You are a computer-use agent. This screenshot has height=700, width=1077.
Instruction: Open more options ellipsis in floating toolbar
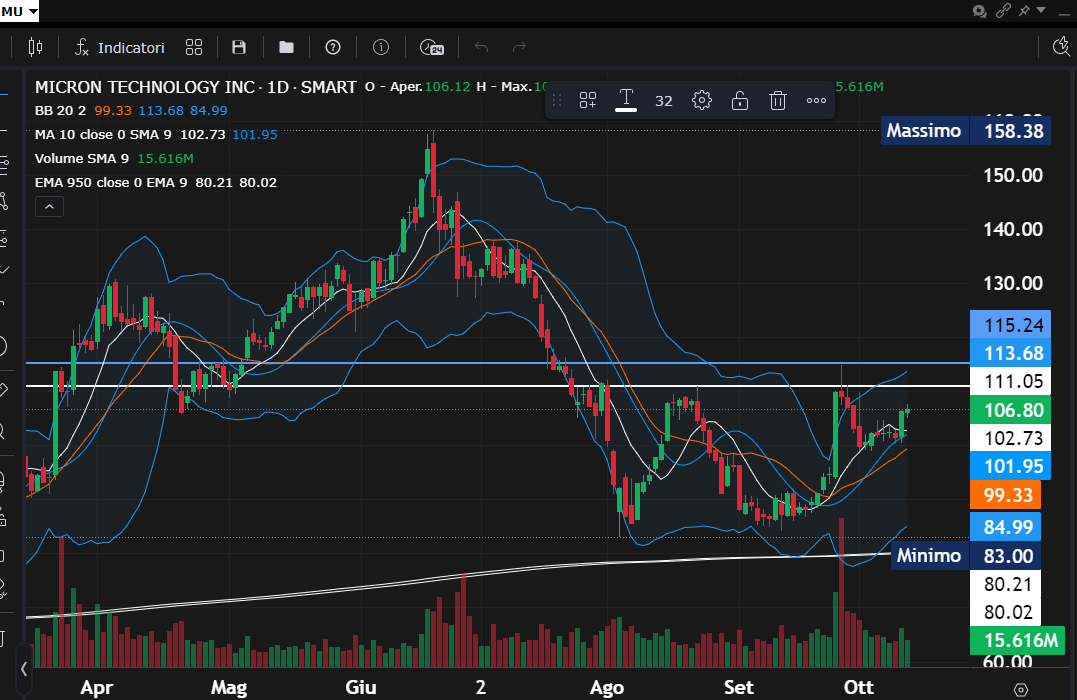click(x=816, y=100)
